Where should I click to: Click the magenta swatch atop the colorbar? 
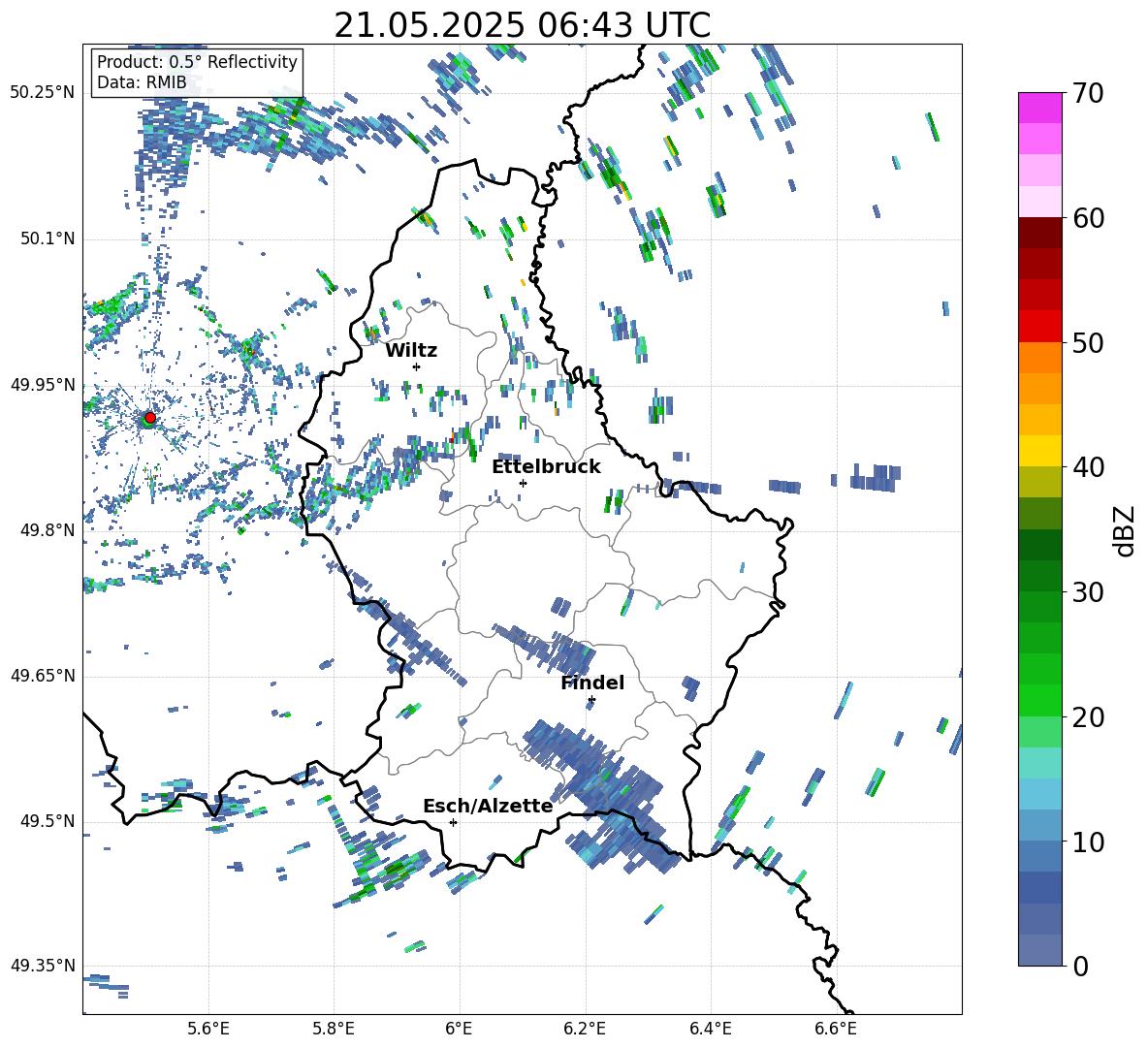click(1040, 108)
